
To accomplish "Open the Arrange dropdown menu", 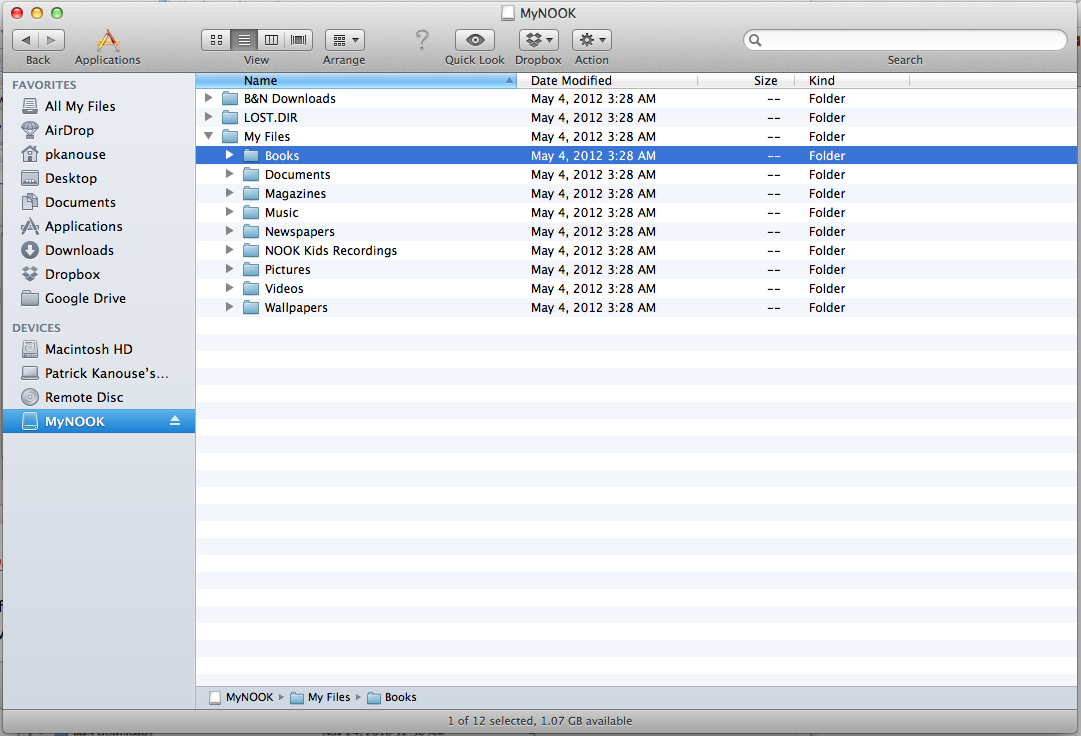I will (x=344, y=40).
